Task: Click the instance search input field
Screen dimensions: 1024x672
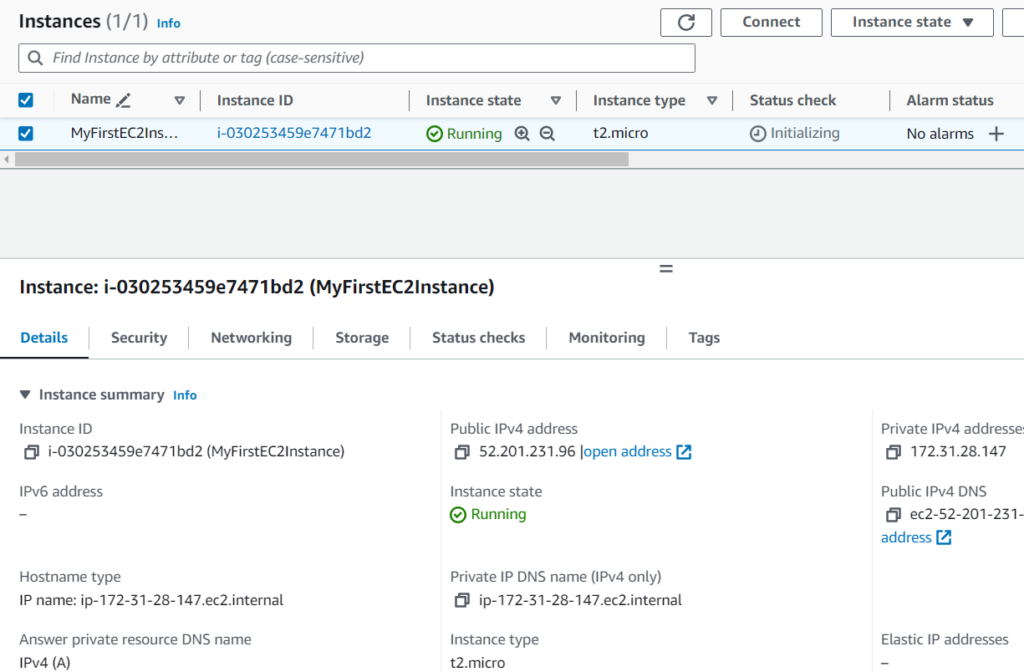Action: coord(356,57)
